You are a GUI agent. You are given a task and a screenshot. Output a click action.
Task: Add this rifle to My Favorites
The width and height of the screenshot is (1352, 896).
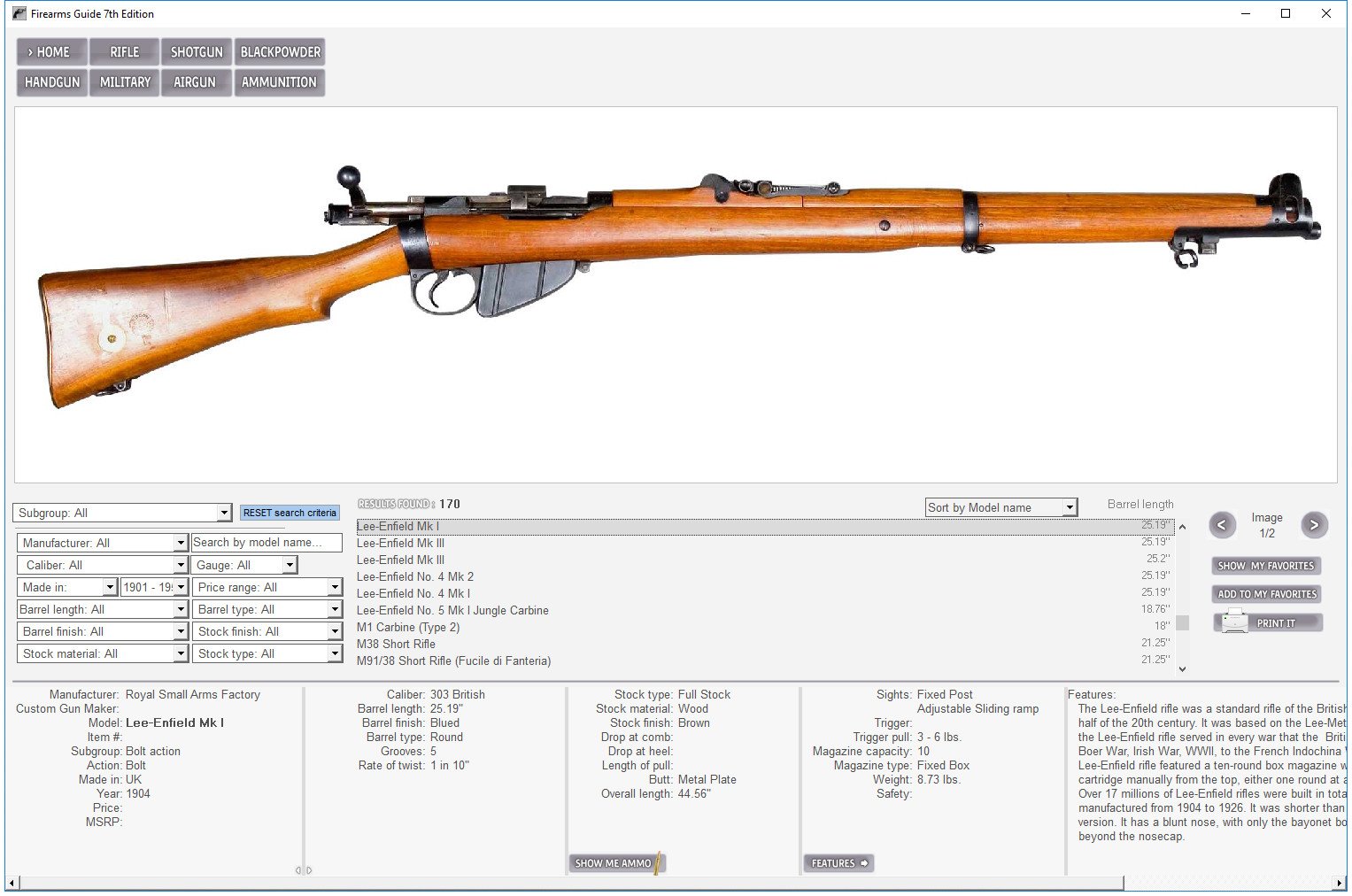point(1267,594)
